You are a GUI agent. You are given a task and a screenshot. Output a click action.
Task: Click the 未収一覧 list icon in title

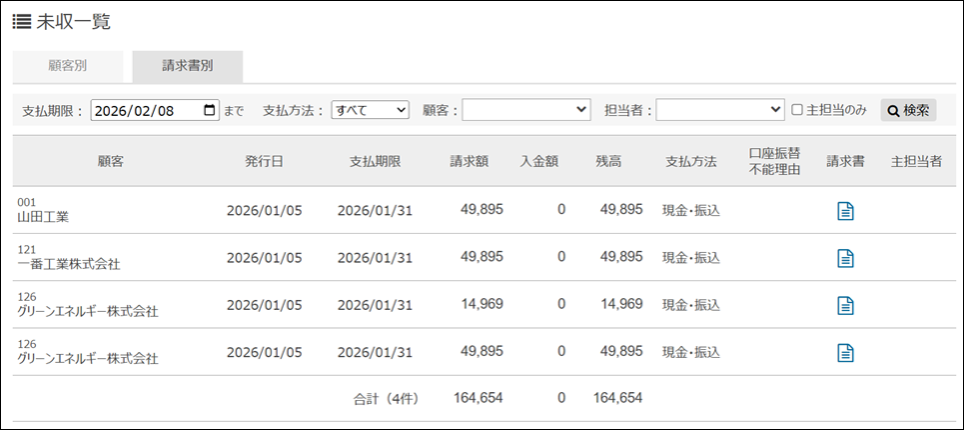click(x=21, y=21)
